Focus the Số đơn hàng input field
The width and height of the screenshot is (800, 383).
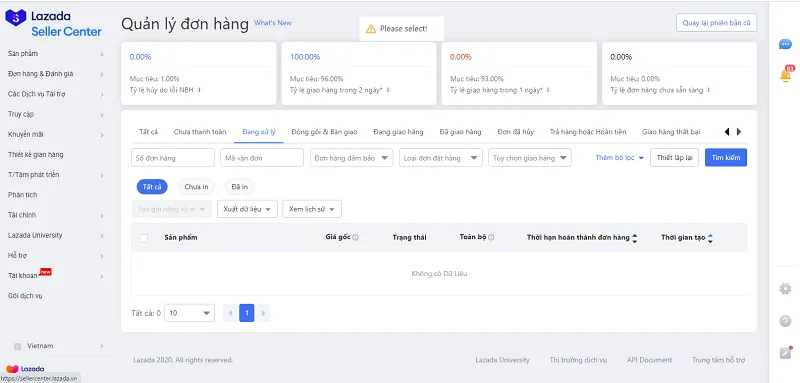[173, 158]
